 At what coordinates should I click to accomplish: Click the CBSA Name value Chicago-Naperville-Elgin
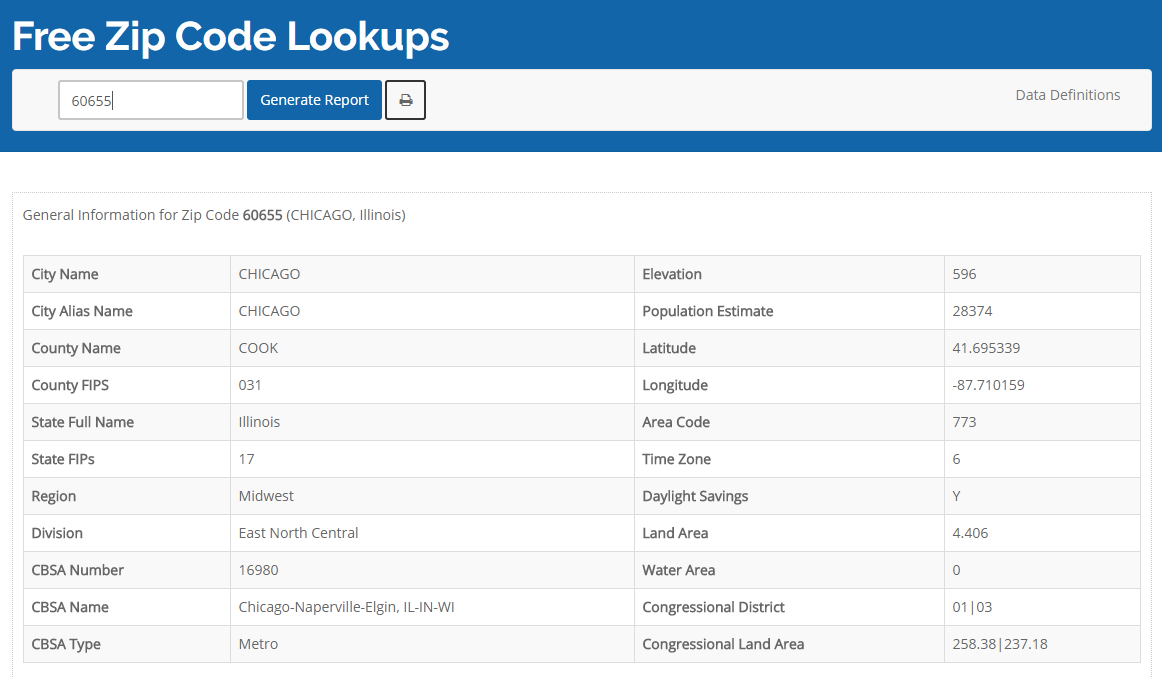346,607
